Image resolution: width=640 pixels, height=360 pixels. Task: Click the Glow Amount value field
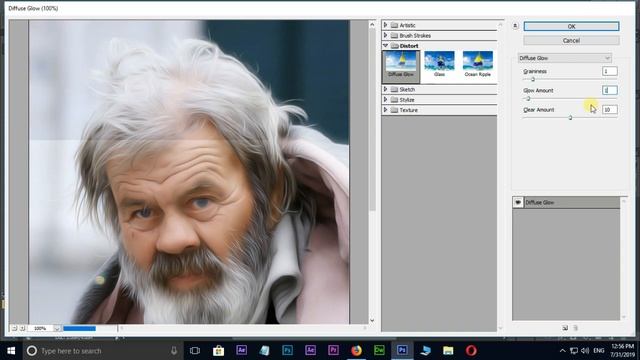(x=609, y=90)
